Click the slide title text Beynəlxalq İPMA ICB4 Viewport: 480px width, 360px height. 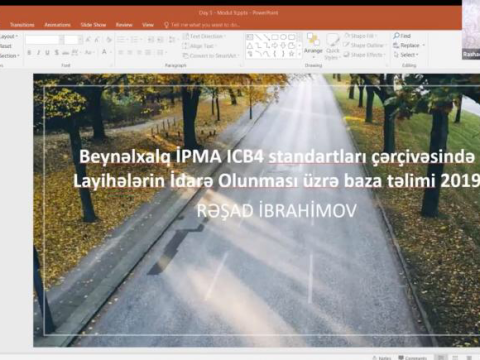[x=172, y=156]
